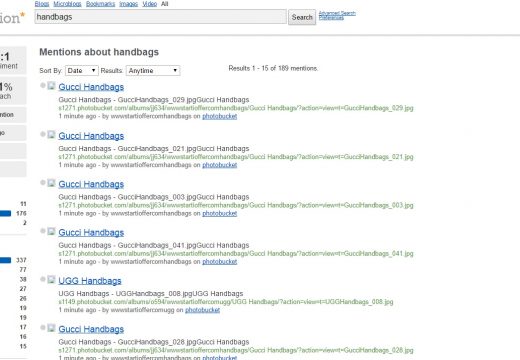Click green URL ending GucciHandbags_029.jpg
Image resolution: width=520 pixels, height=360 pixels.
point(236,108)
